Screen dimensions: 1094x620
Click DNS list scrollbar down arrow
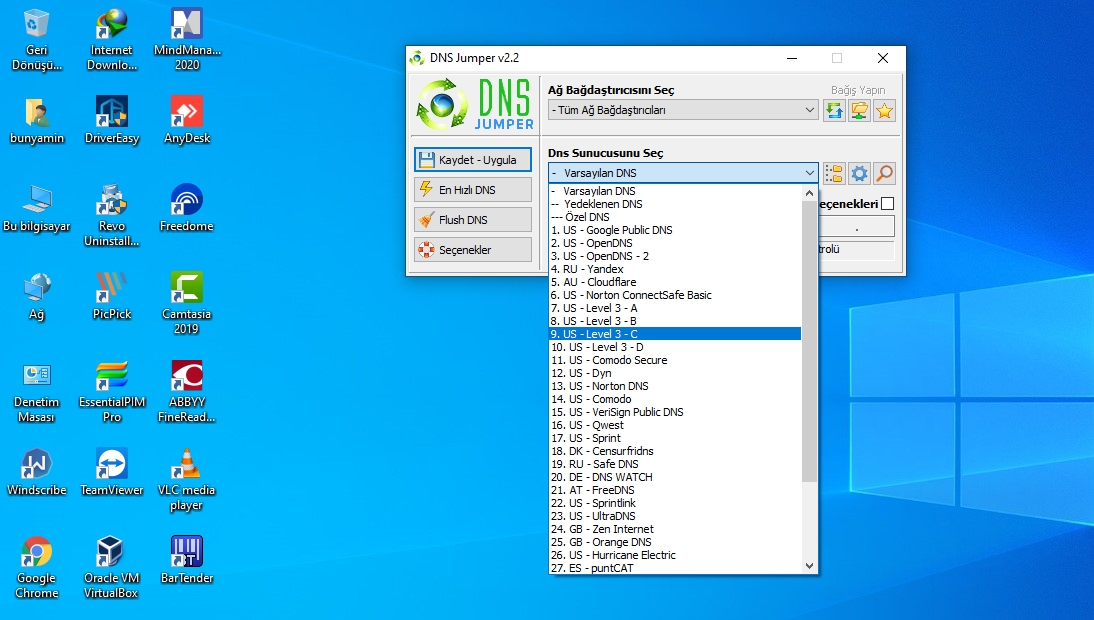pyautogui.click(x=809, y=566)
